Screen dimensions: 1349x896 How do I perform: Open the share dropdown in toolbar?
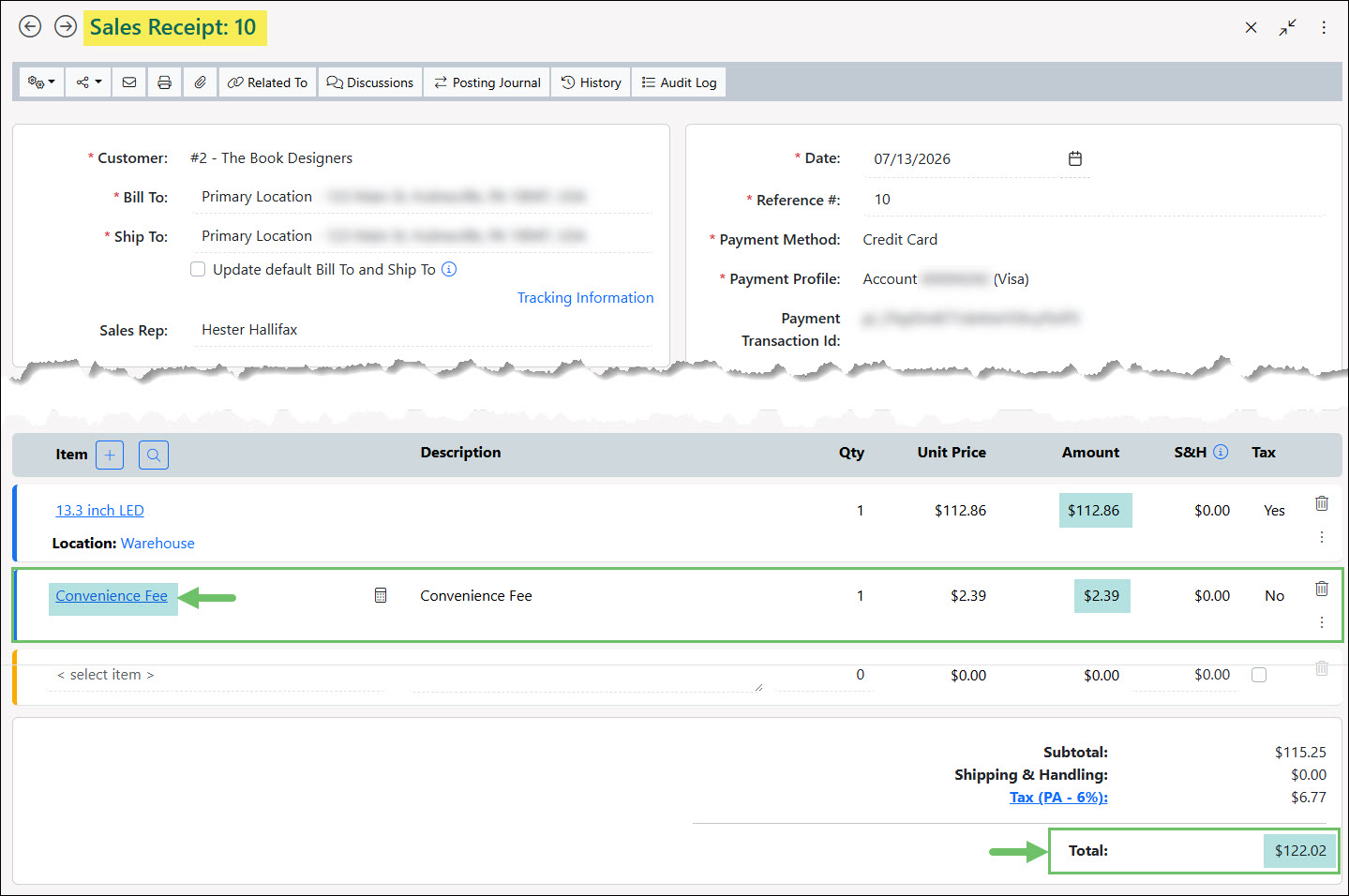89,82
